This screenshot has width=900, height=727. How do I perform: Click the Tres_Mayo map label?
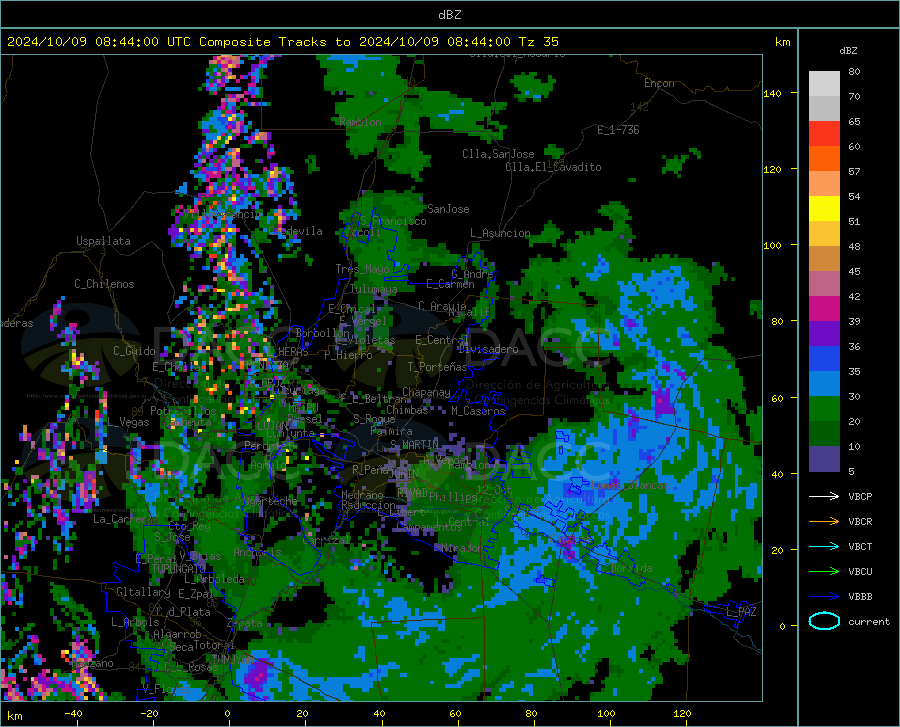click(363, 269)
